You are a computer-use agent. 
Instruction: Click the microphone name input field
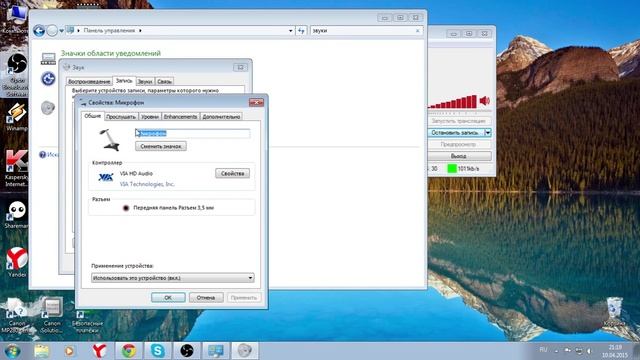[x=193, y=133]
